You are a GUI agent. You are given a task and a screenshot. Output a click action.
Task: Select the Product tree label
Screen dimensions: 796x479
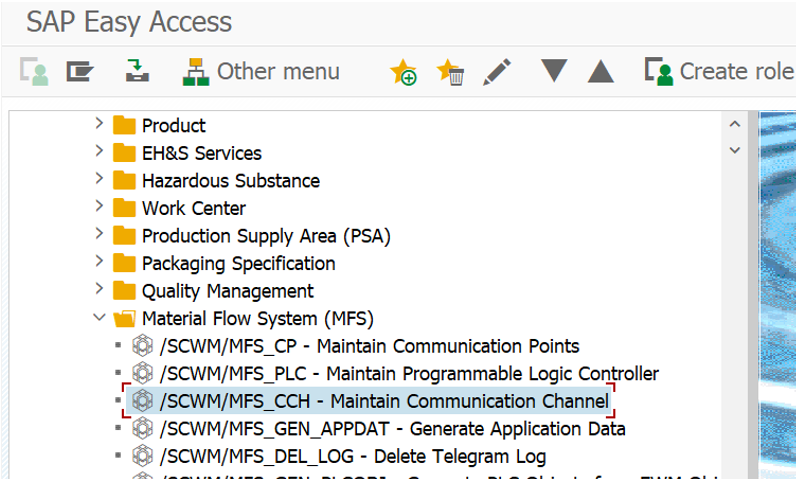coord(174,125)
